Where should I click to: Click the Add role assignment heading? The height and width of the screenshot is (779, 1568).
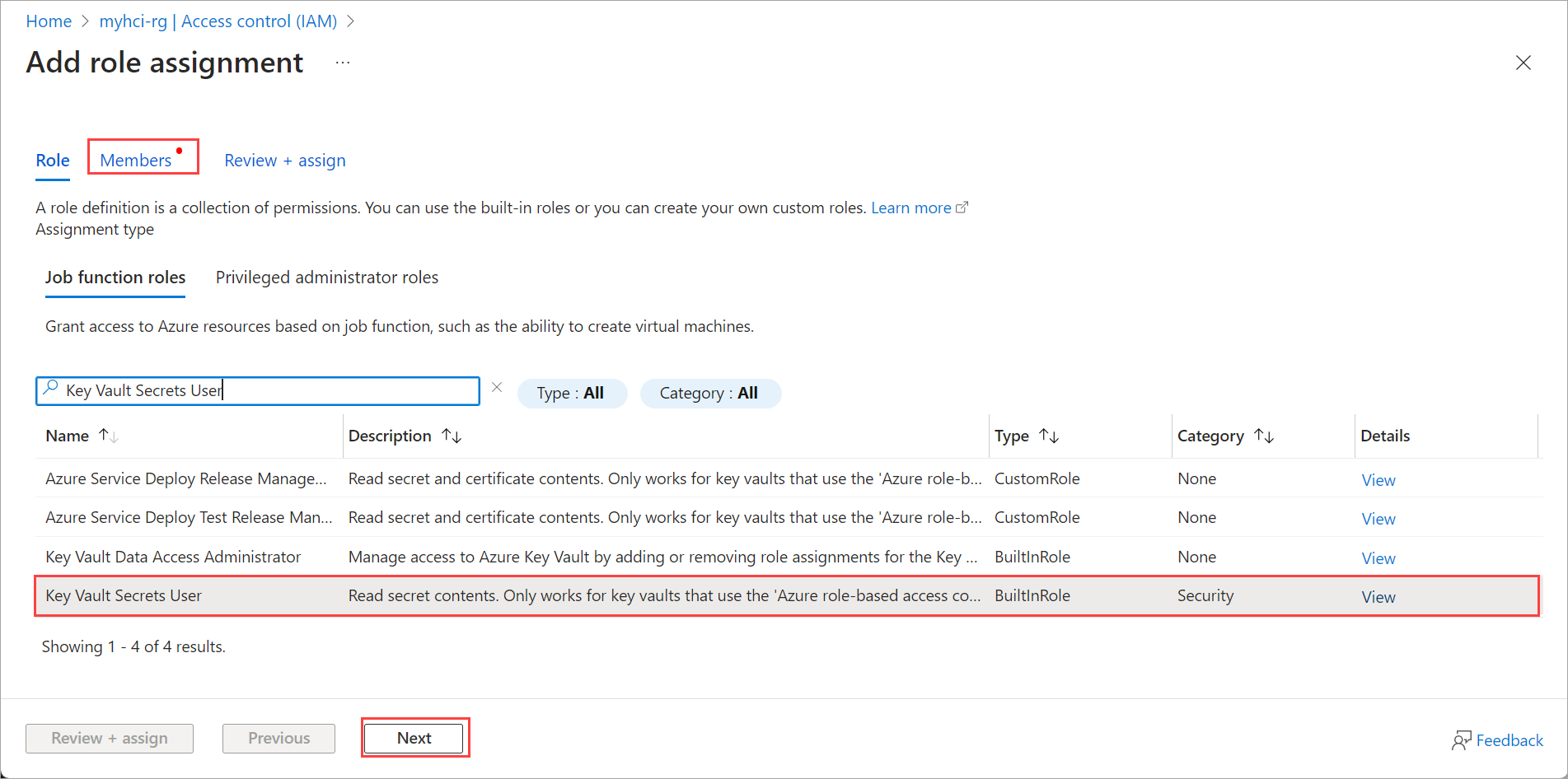coord(165,63)
